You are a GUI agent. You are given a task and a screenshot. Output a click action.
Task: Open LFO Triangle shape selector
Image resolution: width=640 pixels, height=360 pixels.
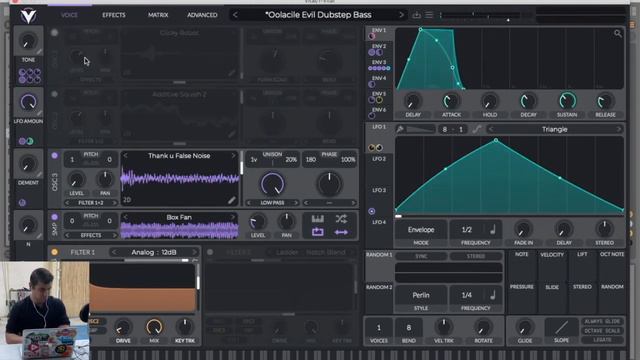[554, 129]
